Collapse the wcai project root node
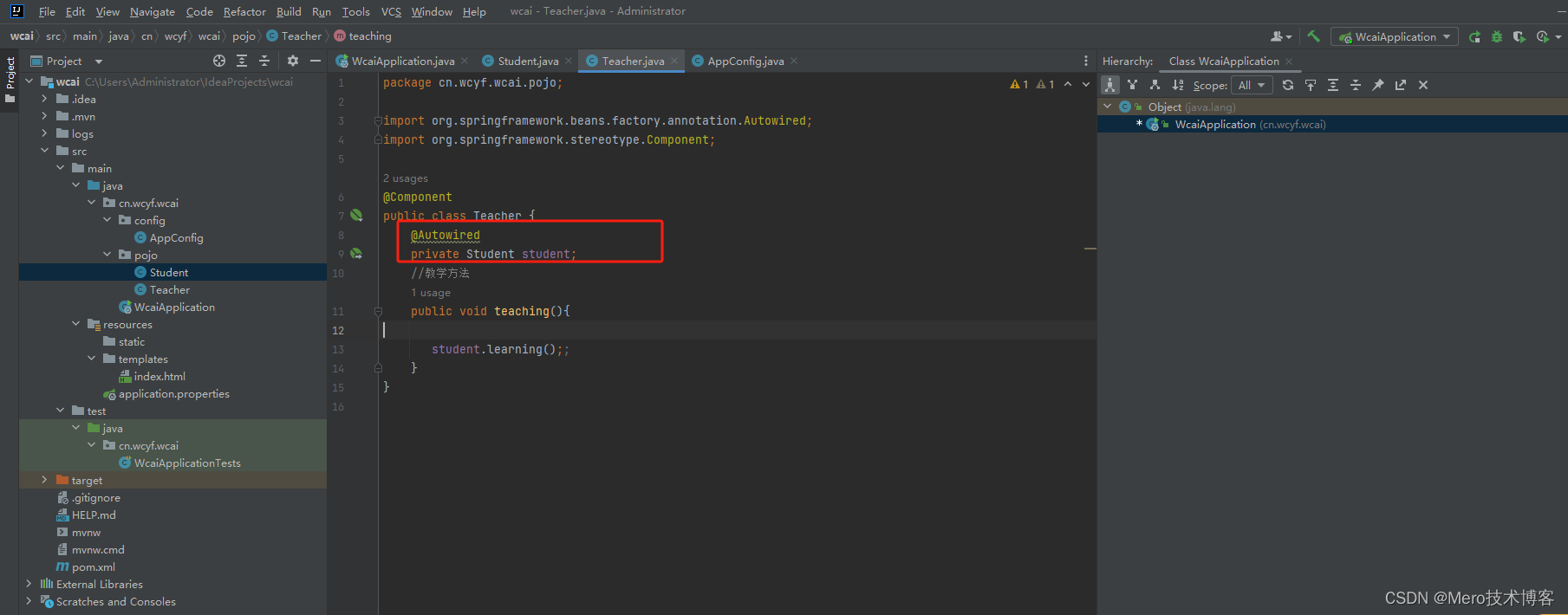The image size is (1568, 615). pos(29,81)
